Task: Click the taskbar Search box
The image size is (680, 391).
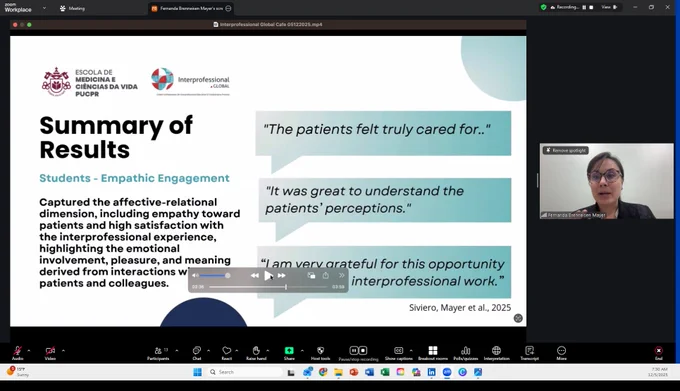Action: point(245,372)
